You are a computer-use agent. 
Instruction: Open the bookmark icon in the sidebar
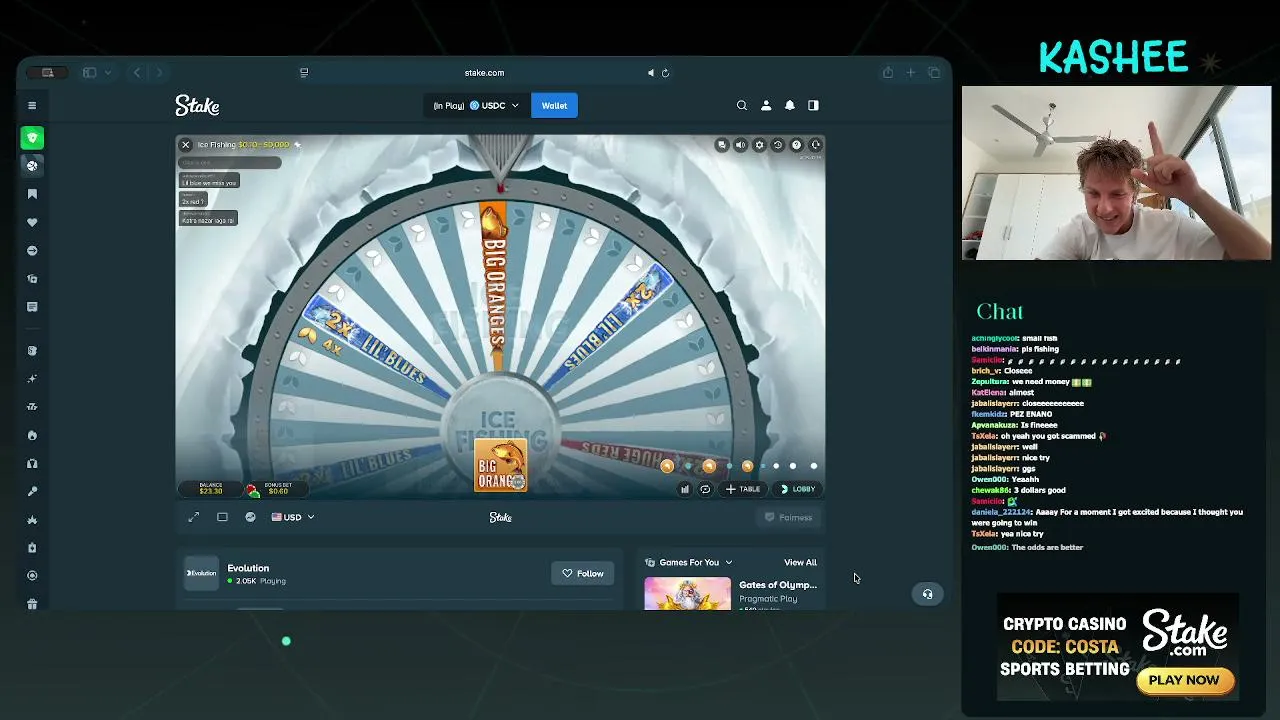pyautogui.click(x=32, y=194)
